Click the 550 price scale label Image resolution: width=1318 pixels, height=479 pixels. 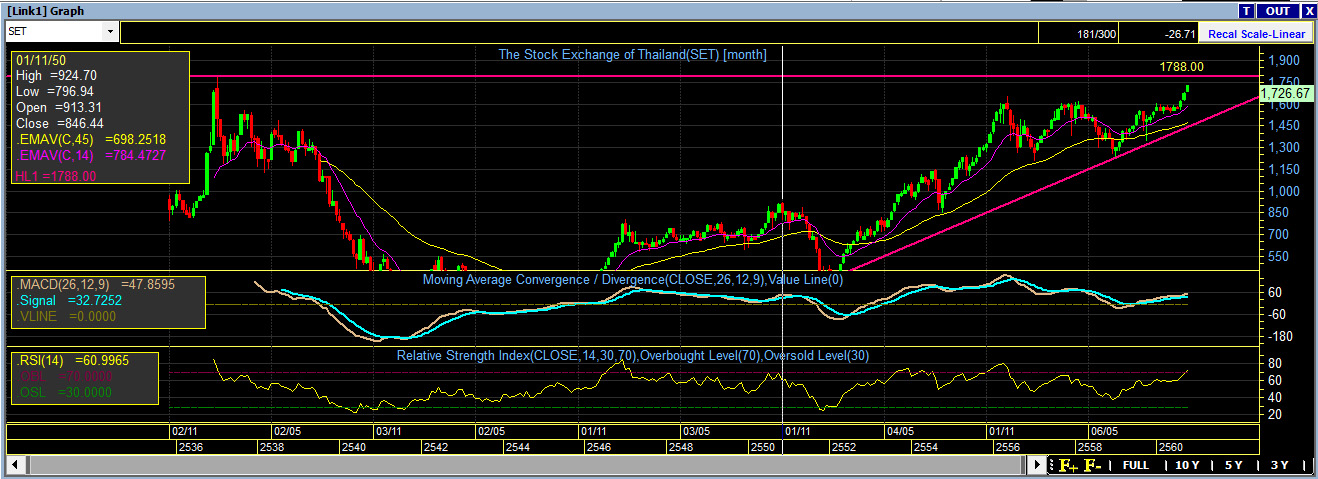click(1278, 256)
